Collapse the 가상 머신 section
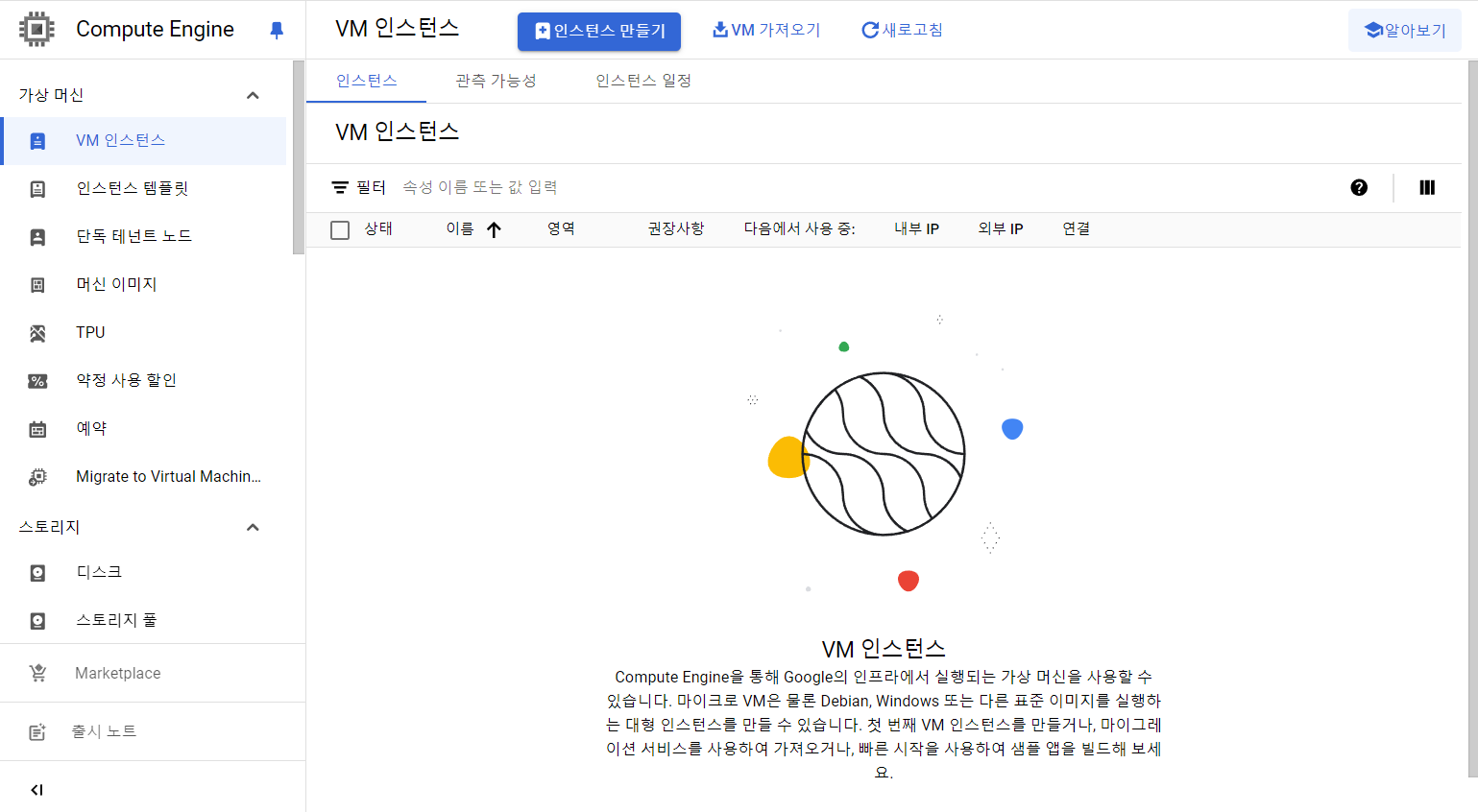The width and height of the screenshot is (1478, 812). 253,95
